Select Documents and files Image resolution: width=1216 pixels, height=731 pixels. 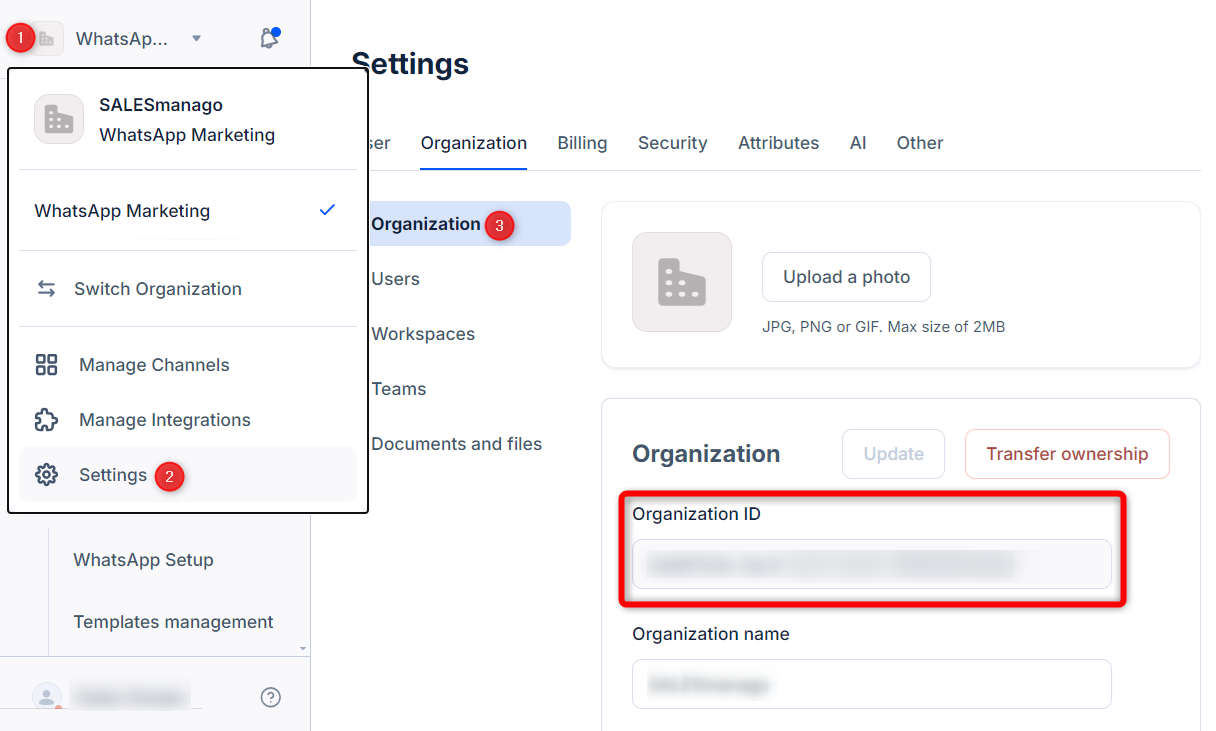tap(457, 444)
